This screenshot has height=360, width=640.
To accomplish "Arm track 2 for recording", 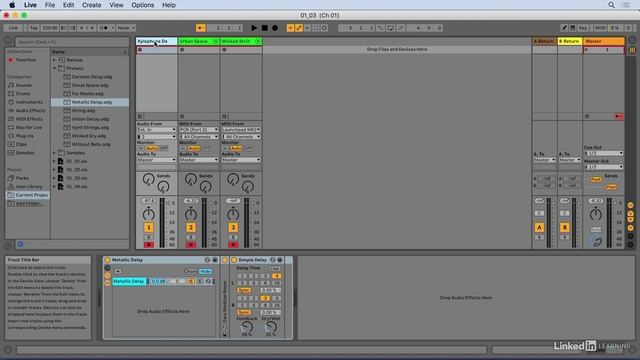I will [x=191, y=244].
